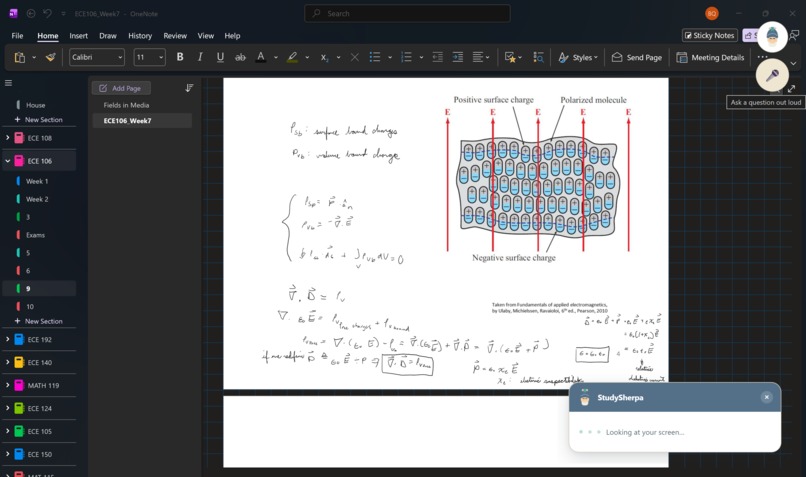Open the font color dropdown arrow
The image size is (806, 477).
tap(276, 58)
